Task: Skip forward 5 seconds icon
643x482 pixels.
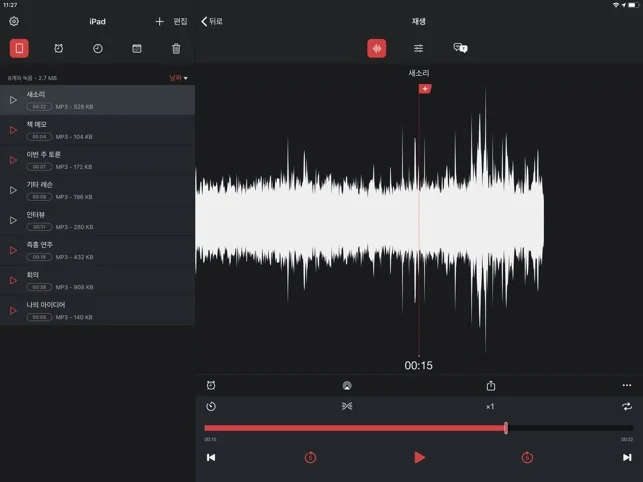Action: pyautogui.click(x=527, y=457)
